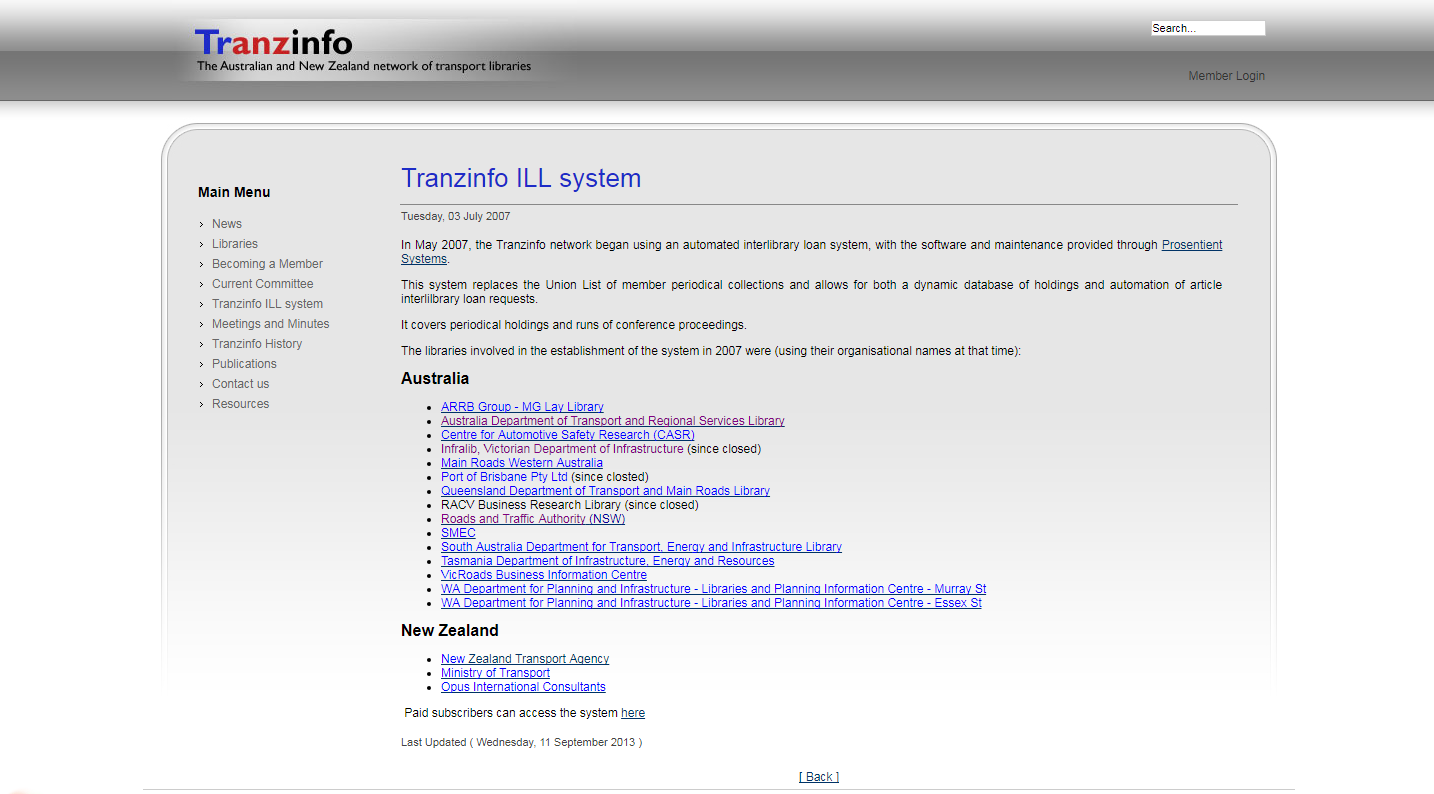This screenshot has width=1434, height=794.
Task: Open Queensland Department of Transport and Main Roads Library
Action: pyautogui.click(x=605, y=491)
